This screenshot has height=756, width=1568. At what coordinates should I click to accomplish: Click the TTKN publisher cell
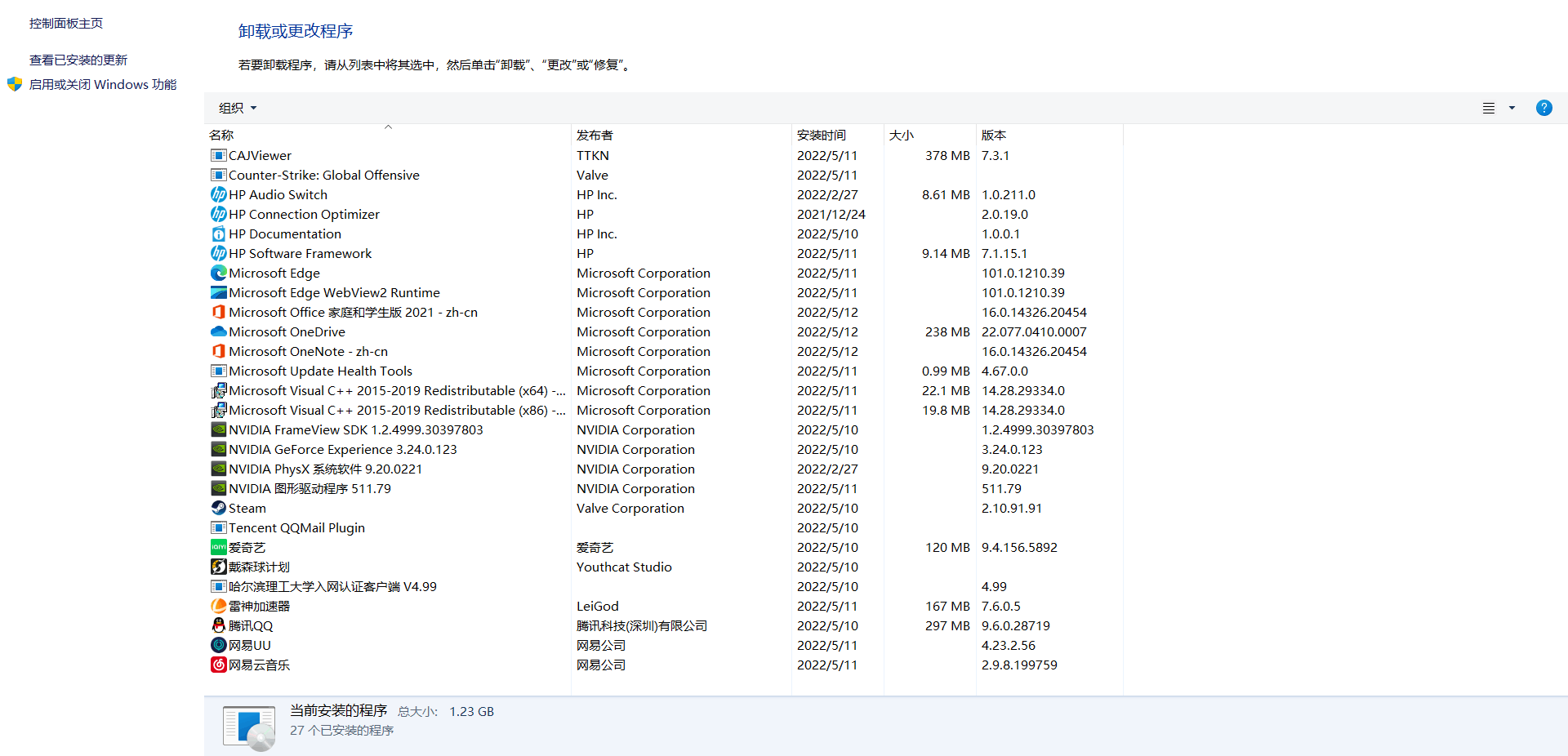593,155
